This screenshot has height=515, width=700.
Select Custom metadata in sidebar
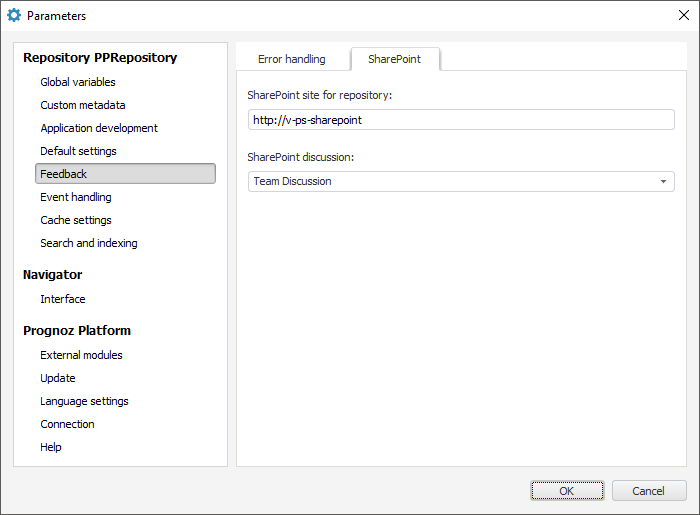point(83,105)
